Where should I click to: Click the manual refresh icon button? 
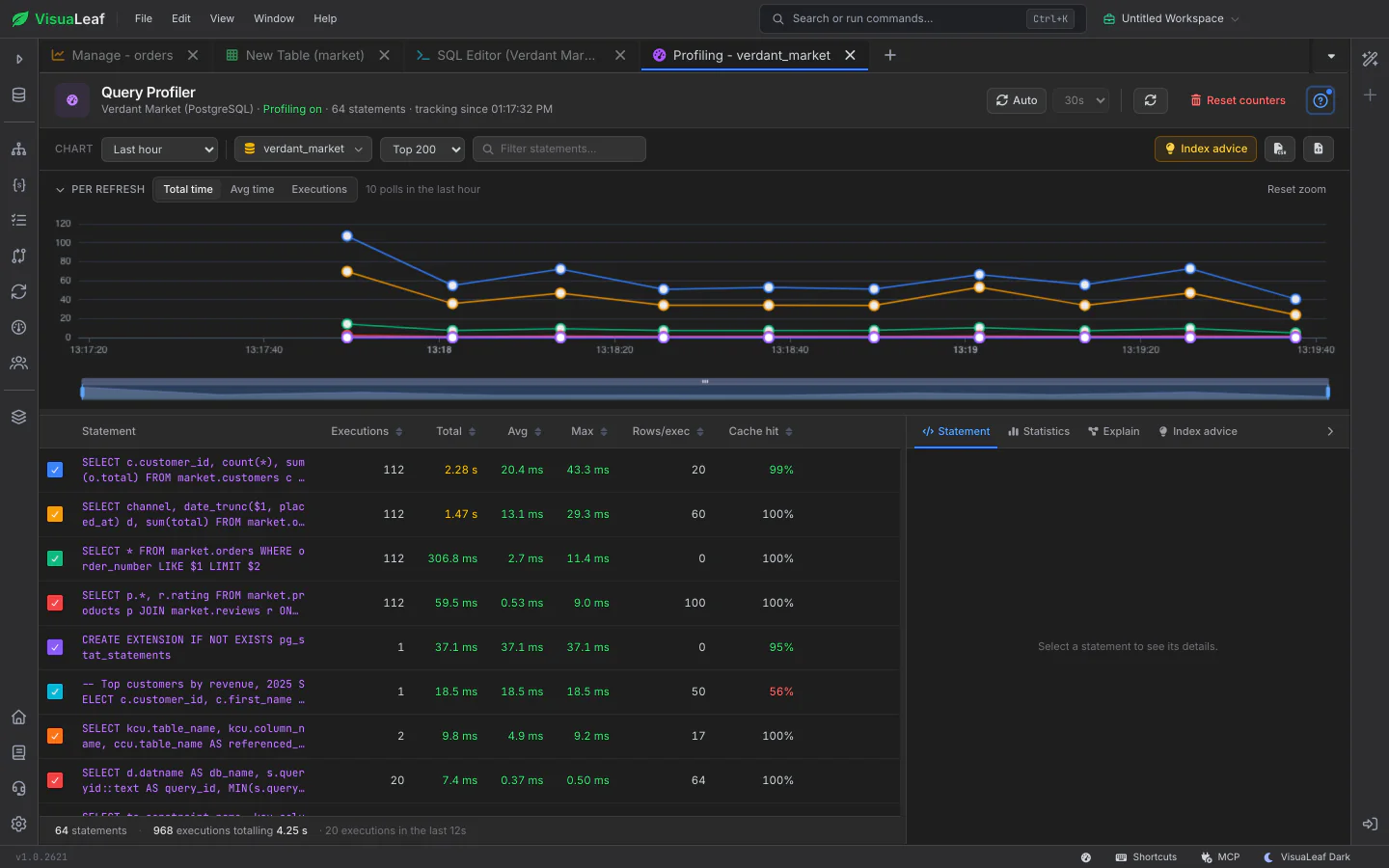click(x=1150, y=100)
